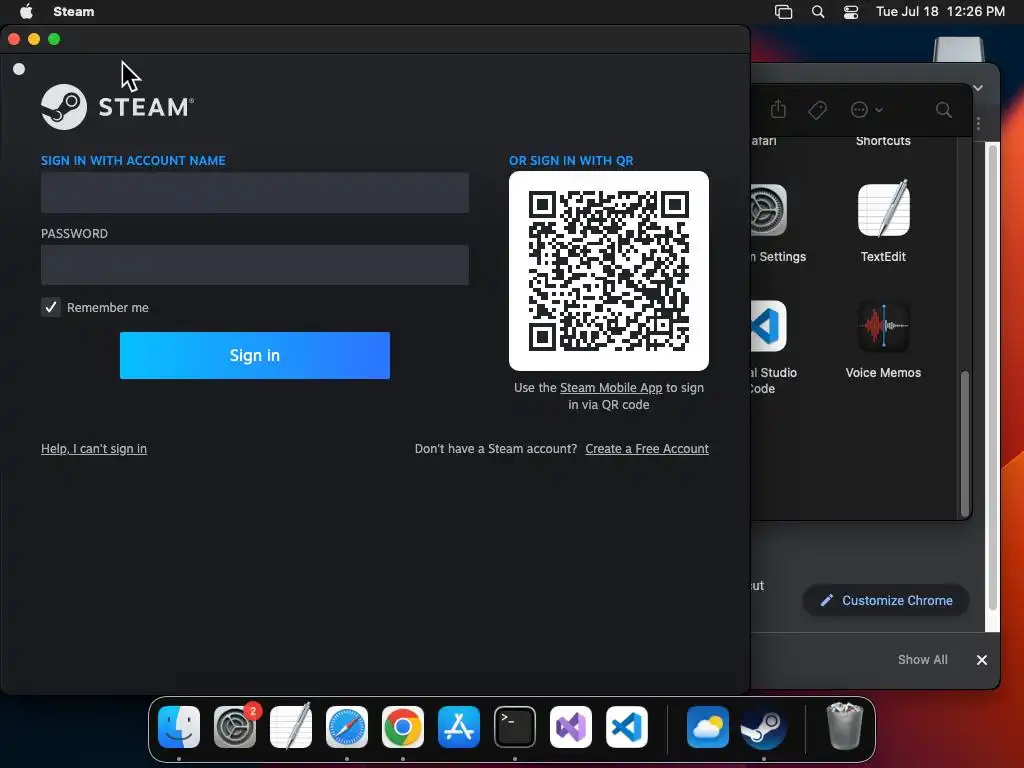Click the Chrome page scrollbar
This screenshot has width=1024, height=768.
(x=993, y=377)
